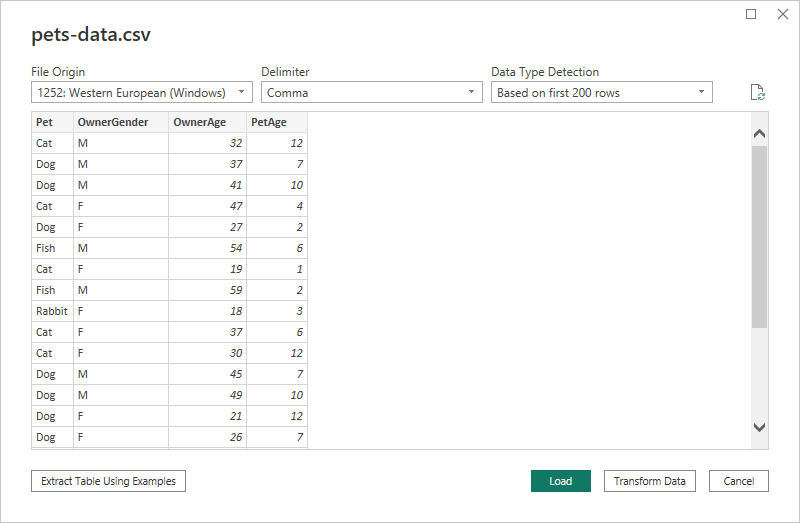Close the pets-data.csv dialog
This screenshot has width=800, height=523.
pos(783,14)
